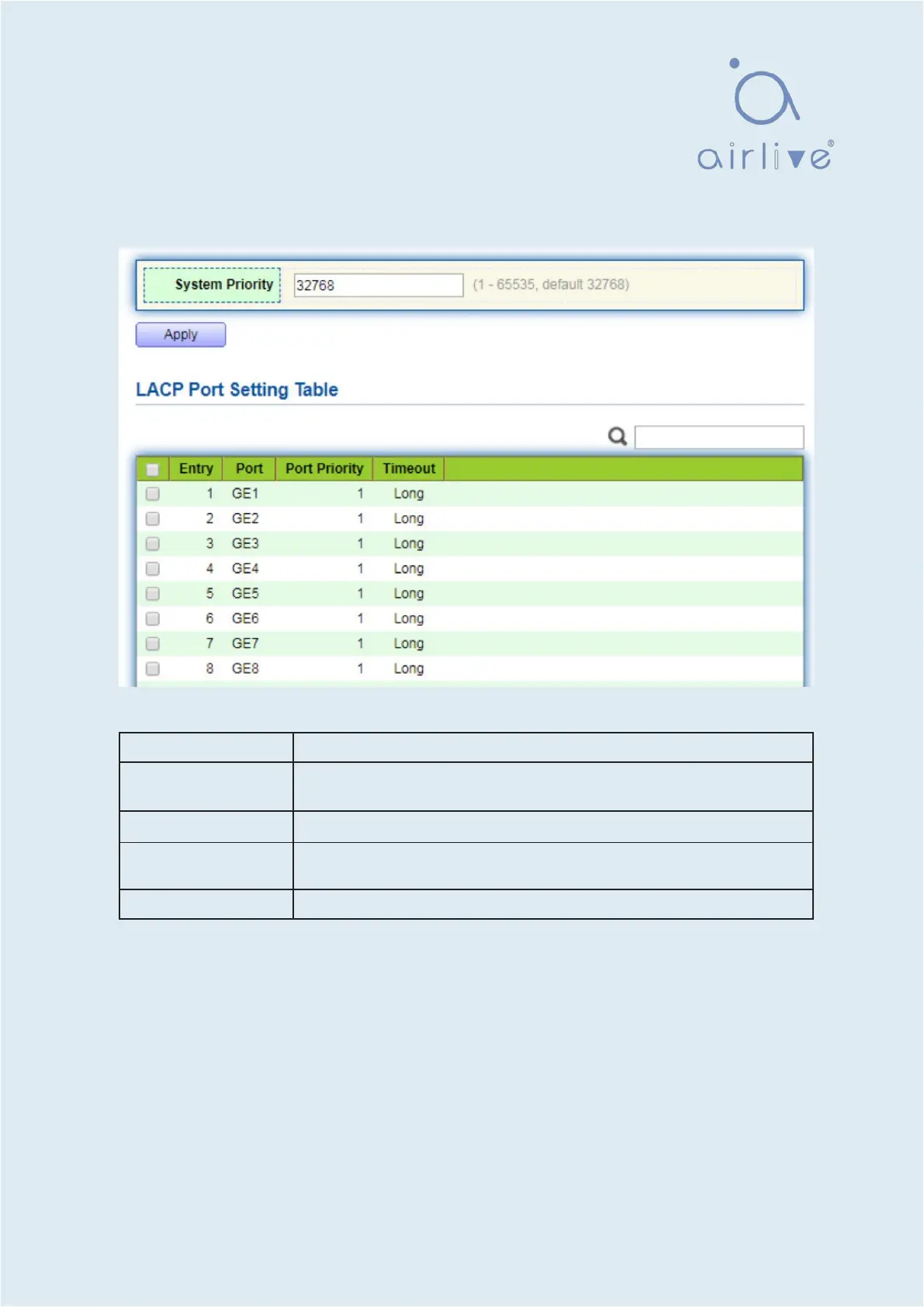Click the System Priority label
Screen dimensions: 924x1307
tap(223, 285)
